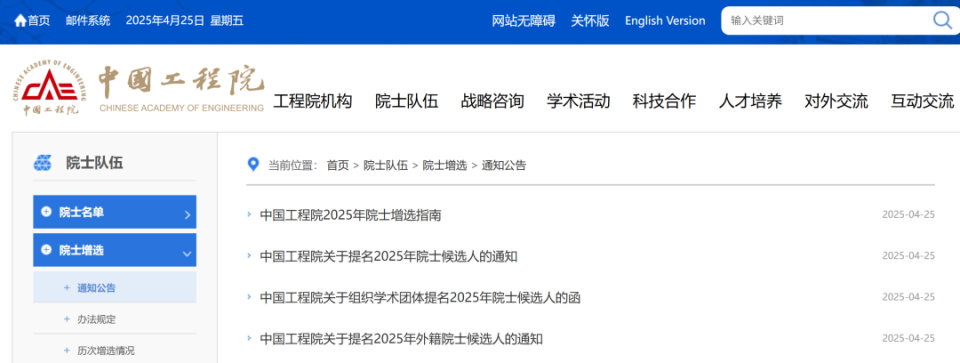This screenshot has width=960, height=363.
Task: Open the 战略咨询 menu
Action: pyautogui.click(x=492, y=101)
